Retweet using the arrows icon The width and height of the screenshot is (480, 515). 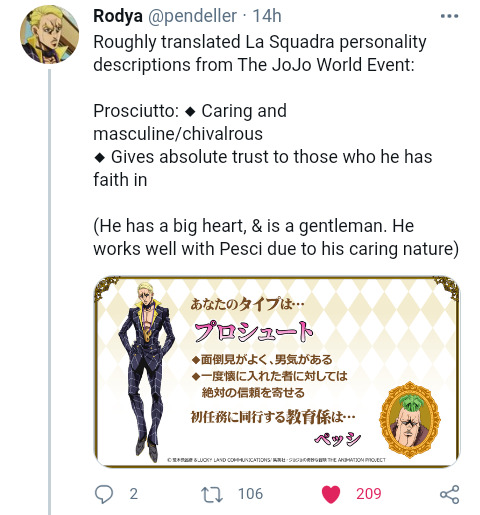[211, 494]
